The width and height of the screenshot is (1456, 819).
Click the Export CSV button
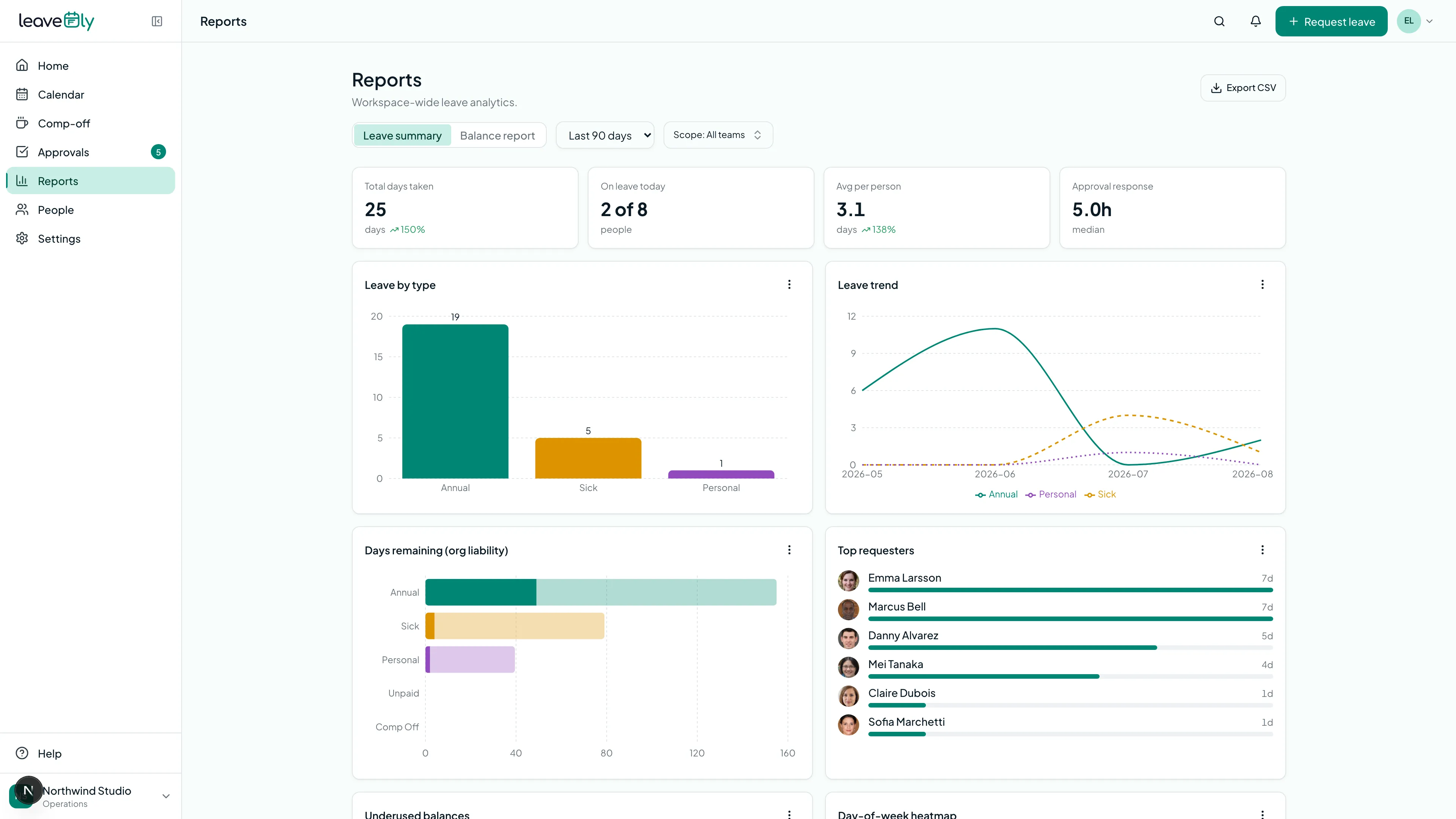coord(1243,88)
